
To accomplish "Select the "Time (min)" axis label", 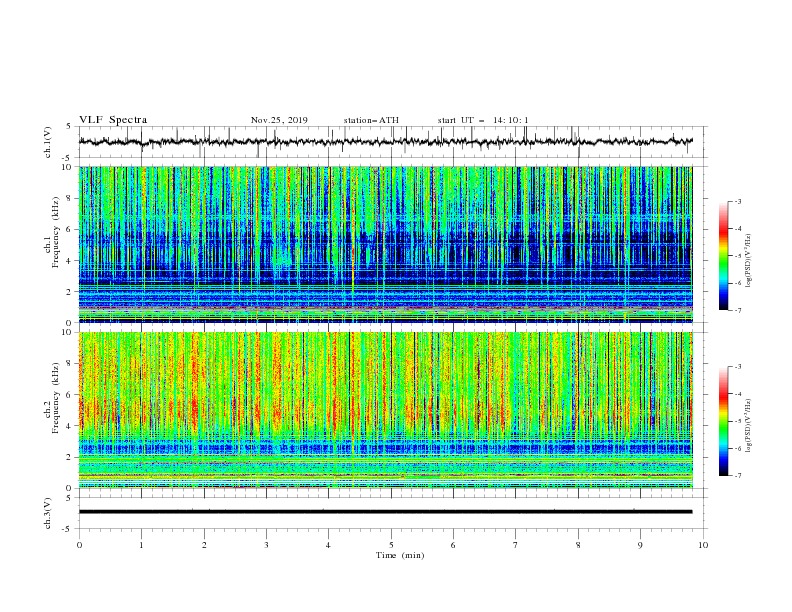I will point(400,555).
